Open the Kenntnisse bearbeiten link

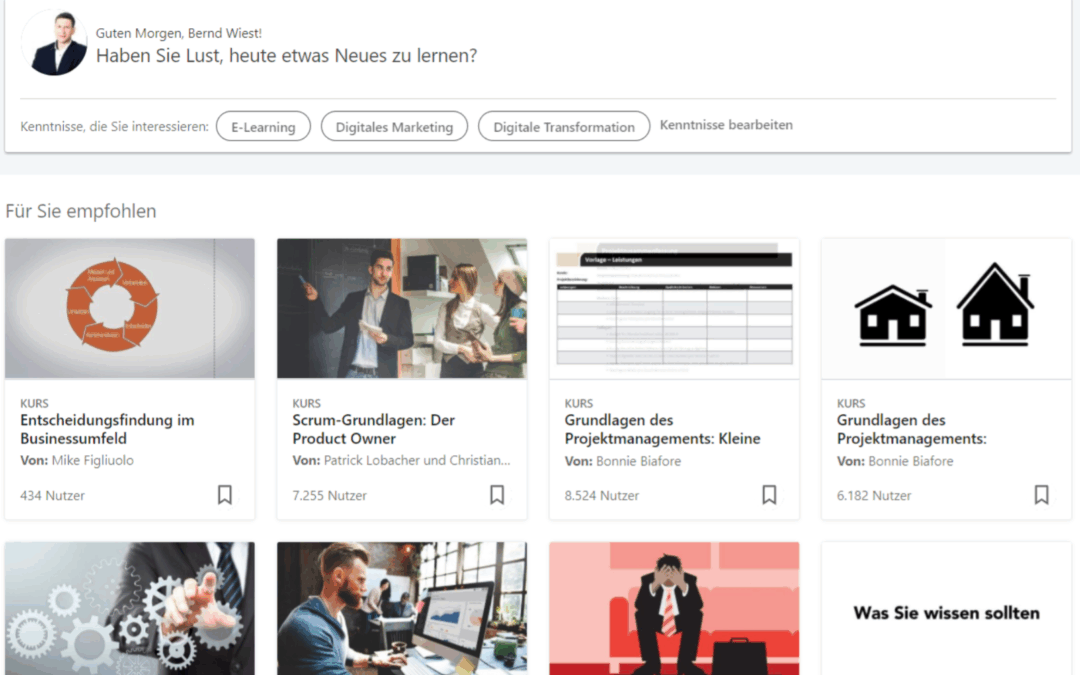[726, 125]
